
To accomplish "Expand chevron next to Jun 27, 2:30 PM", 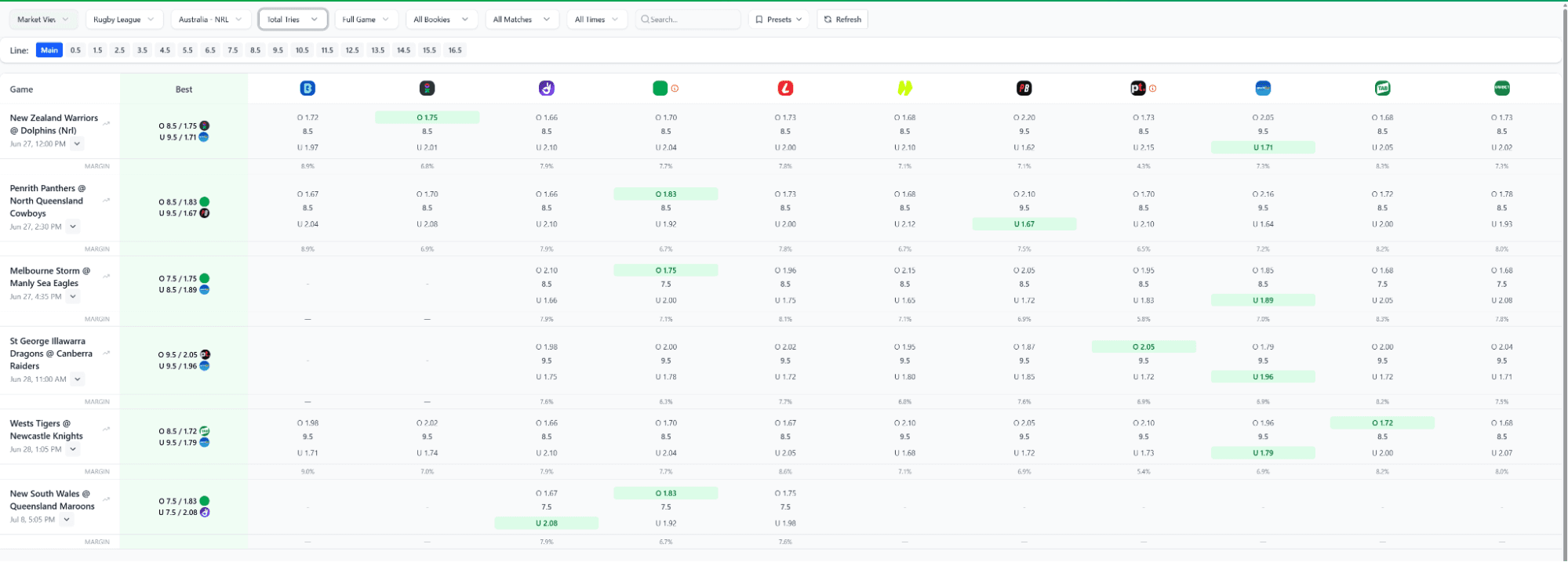I will tap(73, 227).
